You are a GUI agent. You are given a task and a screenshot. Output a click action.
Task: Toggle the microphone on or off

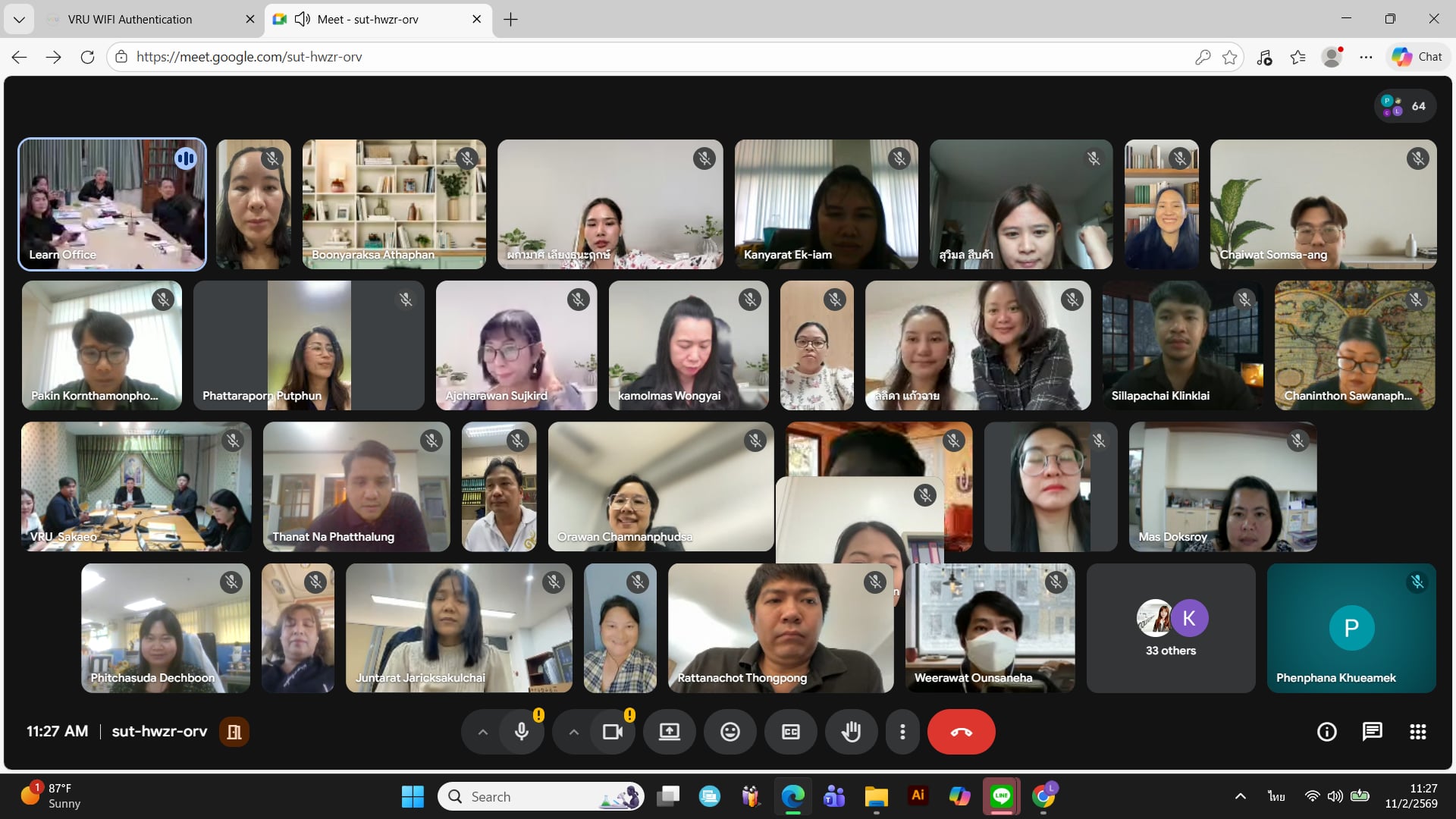pos(522,732)
